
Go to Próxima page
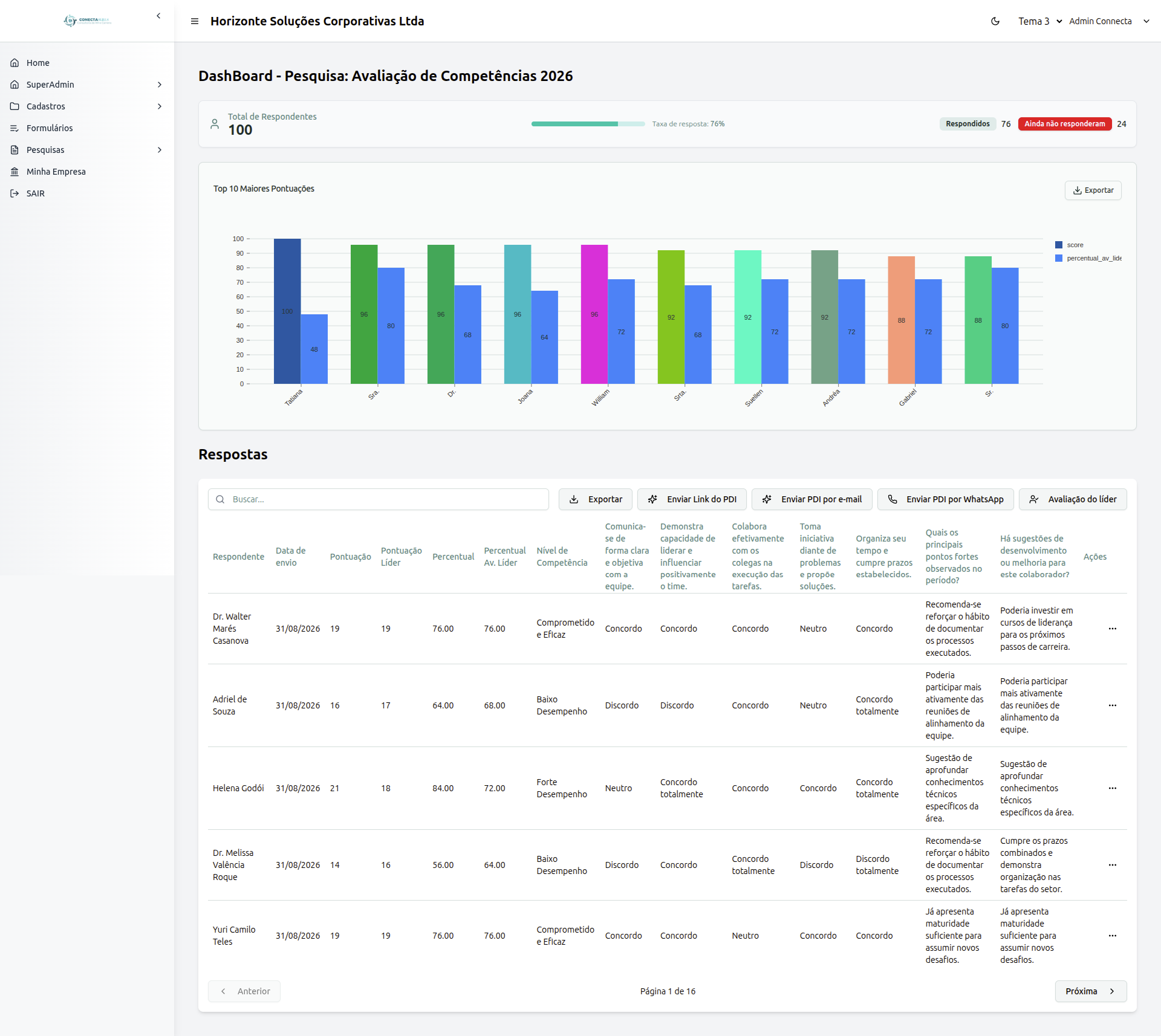click(1091, 991)
